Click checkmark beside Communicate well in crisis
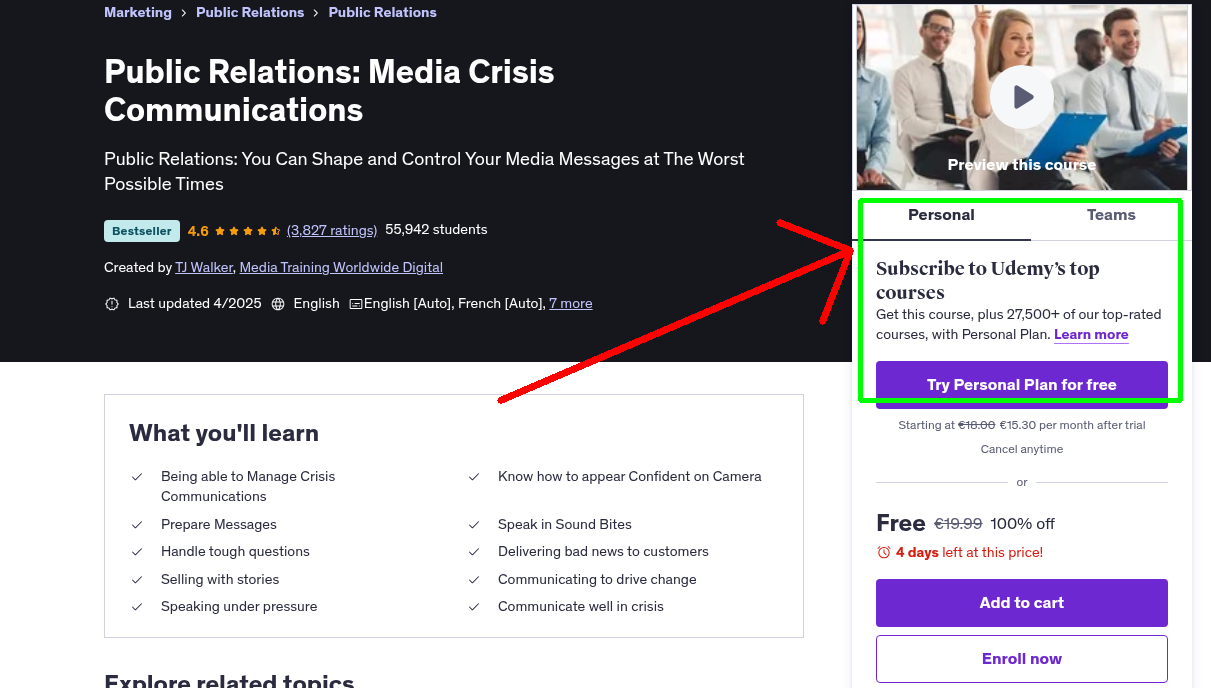This screenshot has height=688, width=1211. 474,607
